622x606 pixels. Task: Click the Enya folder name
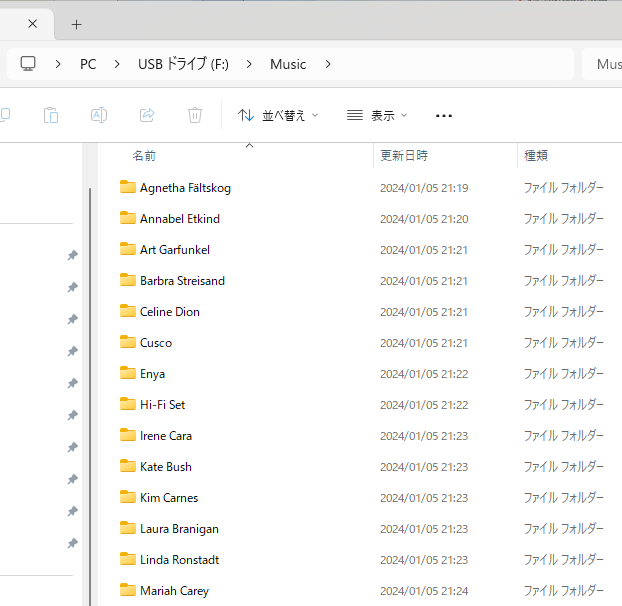pos(152,374)
